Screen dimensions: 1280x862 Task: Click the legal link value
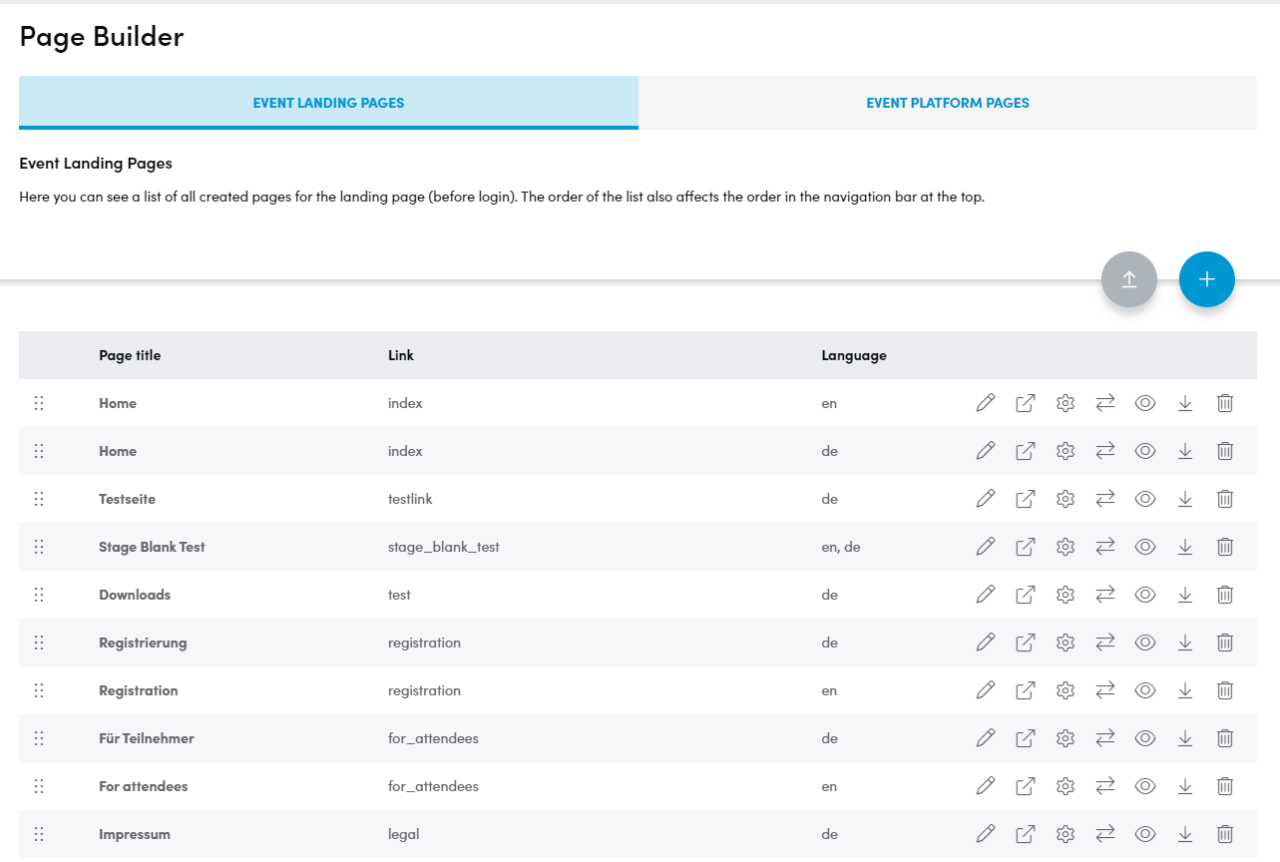point(404,835)
